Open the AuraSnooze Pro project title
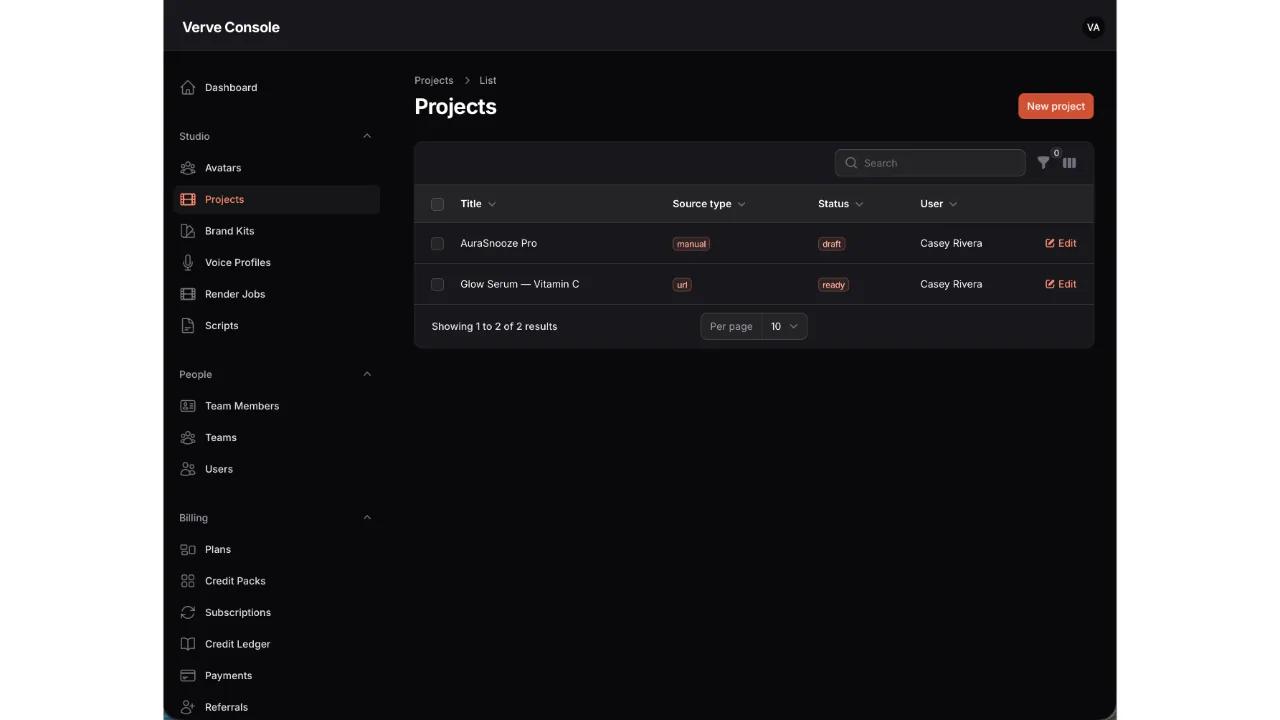Screen dimensions: 1280x720 [x=498, y=243]
